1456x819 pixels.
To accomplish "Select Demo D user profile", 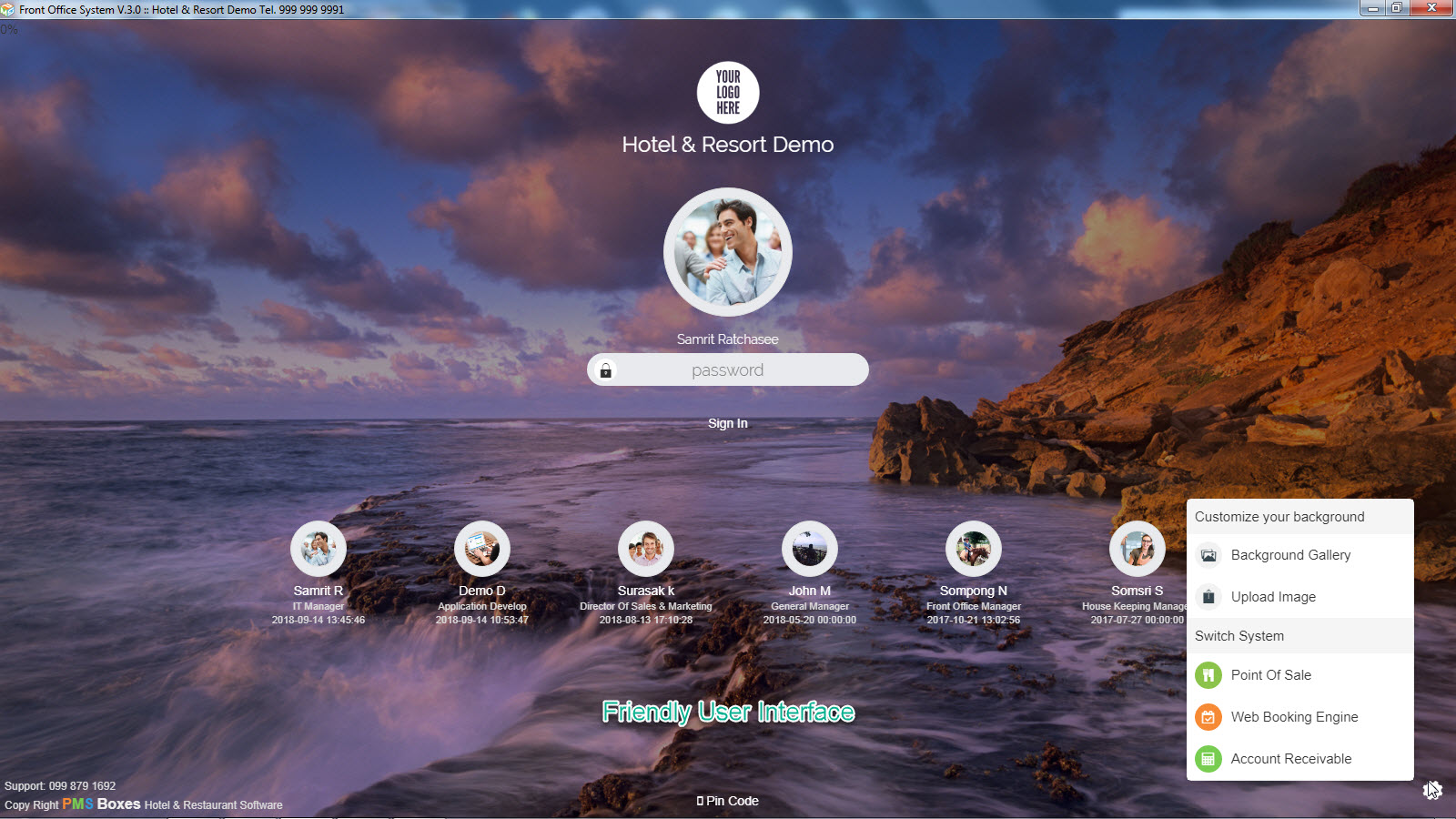I will pos(482,549).
